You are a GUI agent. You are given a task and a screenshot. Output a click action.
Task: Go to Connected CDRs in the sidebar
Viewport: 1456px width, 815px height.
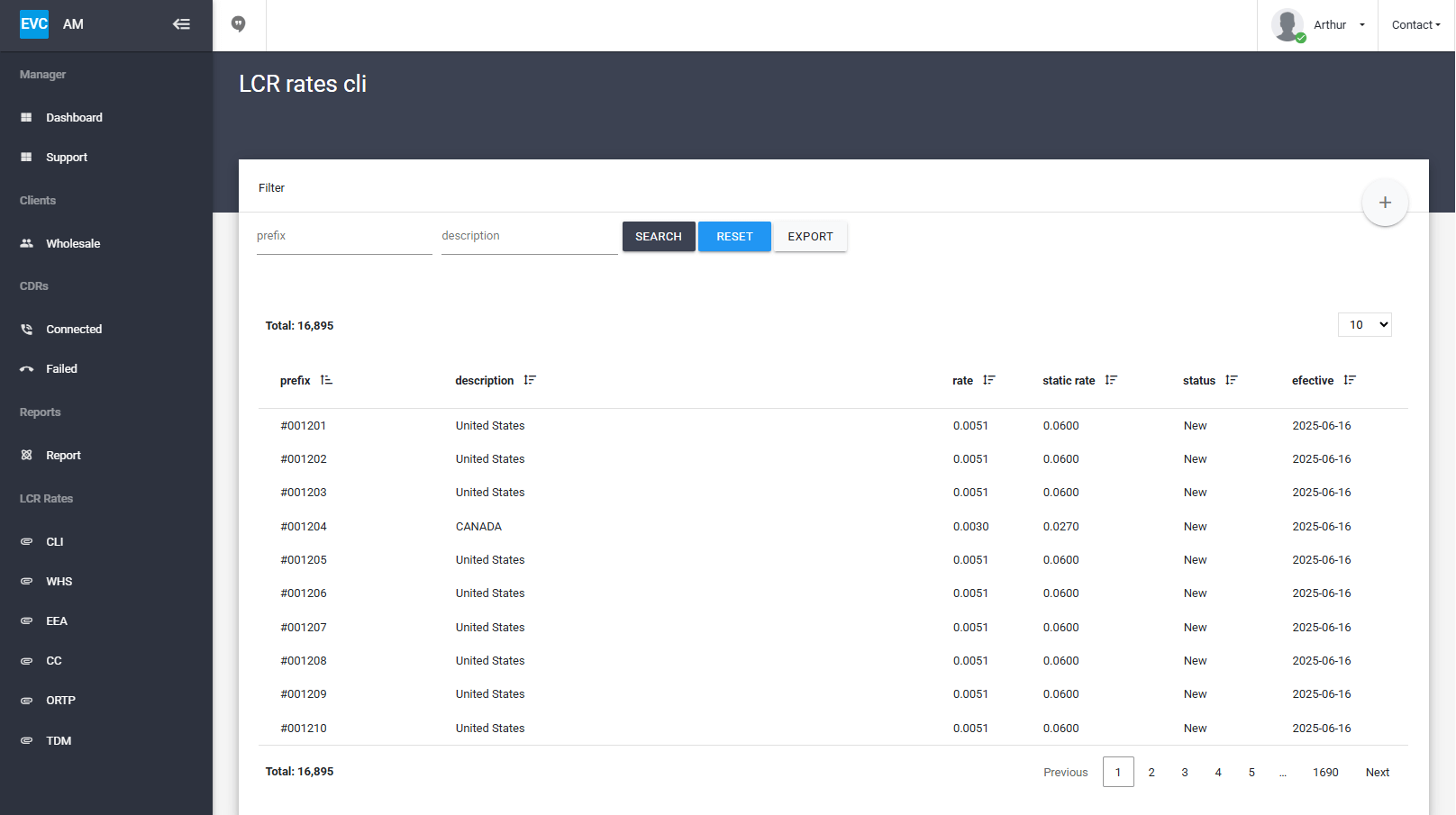(74, 329)
